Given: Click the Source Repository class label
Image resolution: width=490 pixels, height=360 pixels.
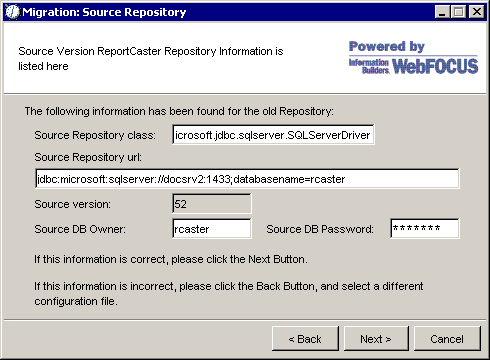Looking at the screenshot, I should (x=95, y=135).
